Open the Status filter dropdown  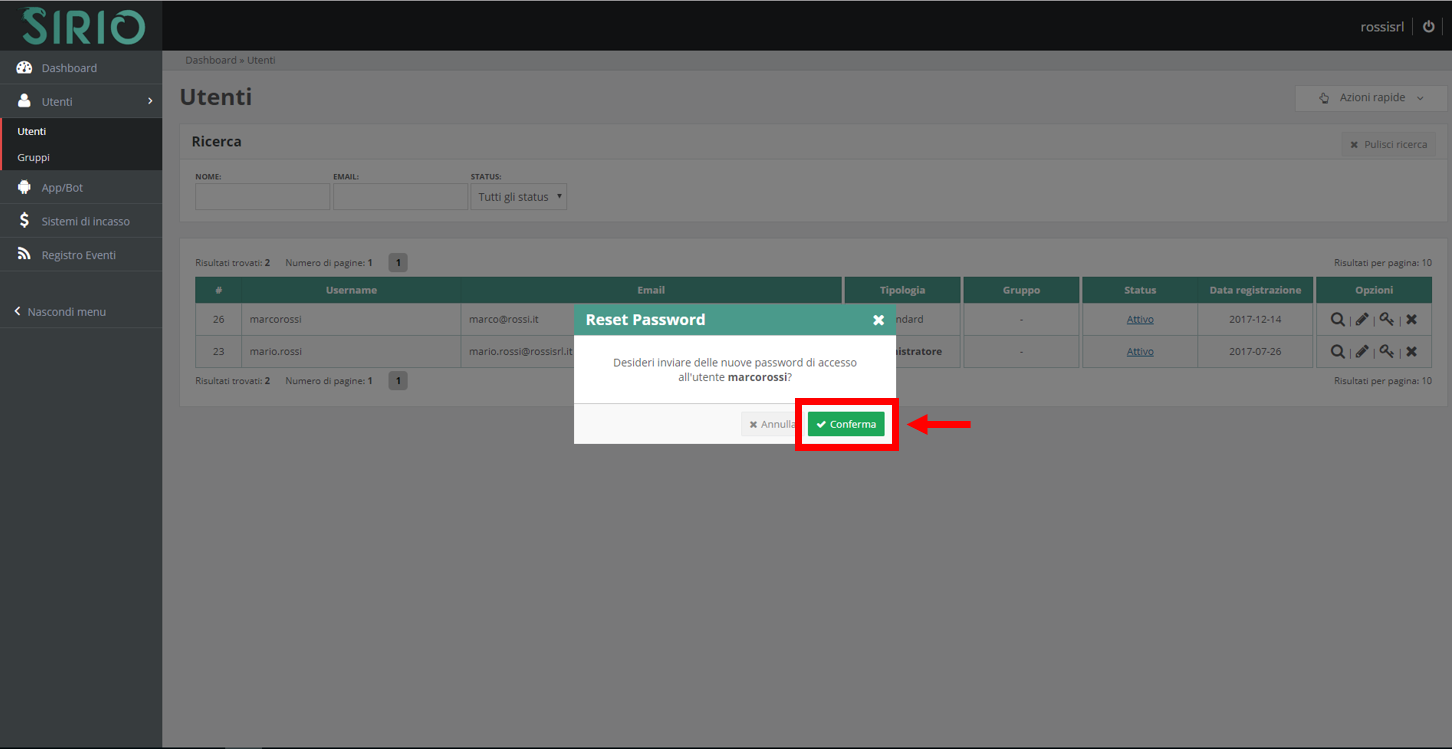pos(518,197)
